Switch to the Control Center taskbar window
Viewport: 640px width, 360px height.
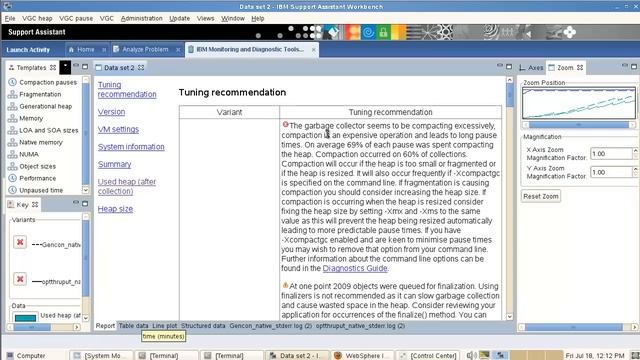pyautogui.click(x=428, y=356)
